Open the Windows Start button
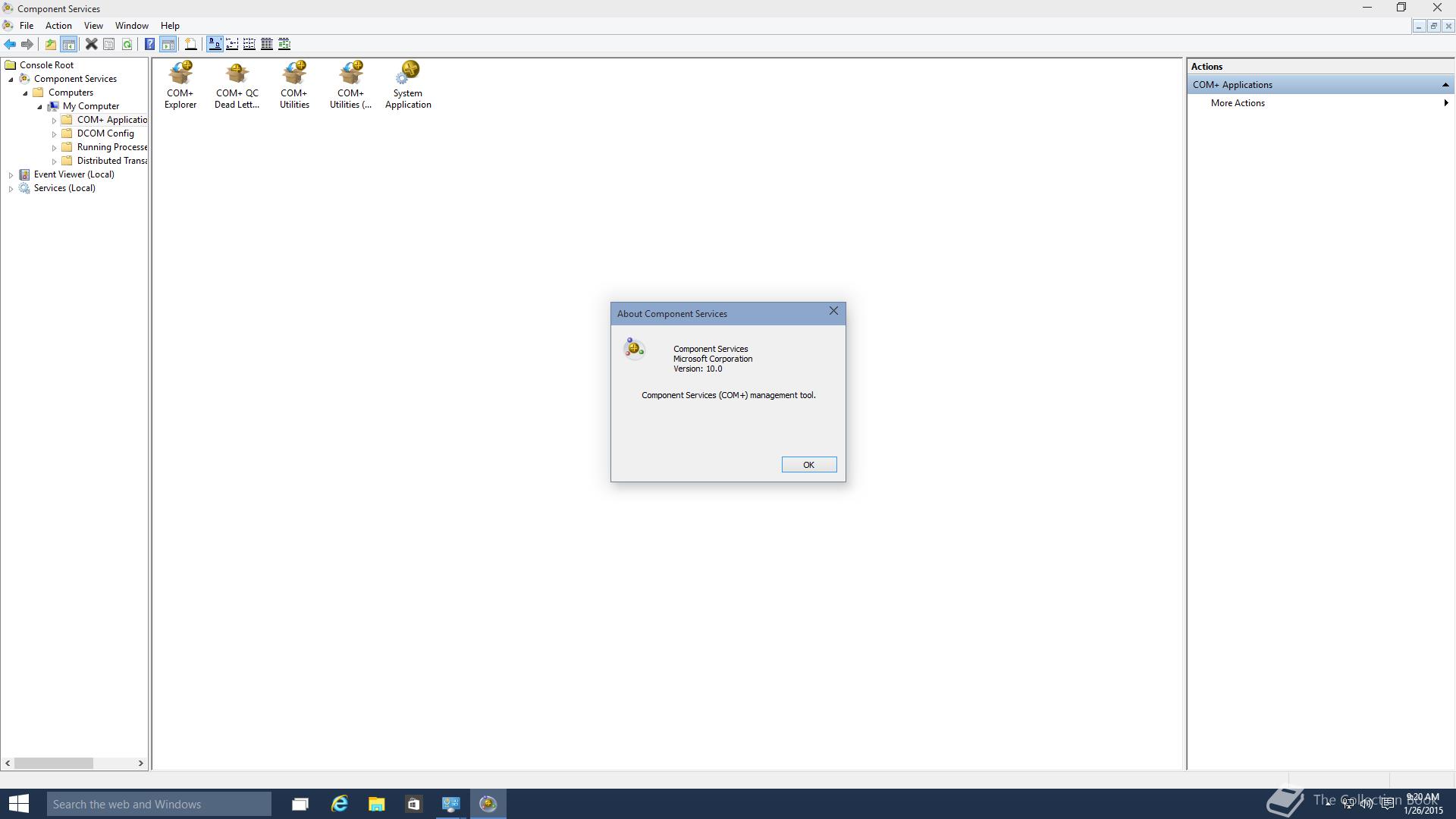1456x819 pixels. click(x=18, y=804)
